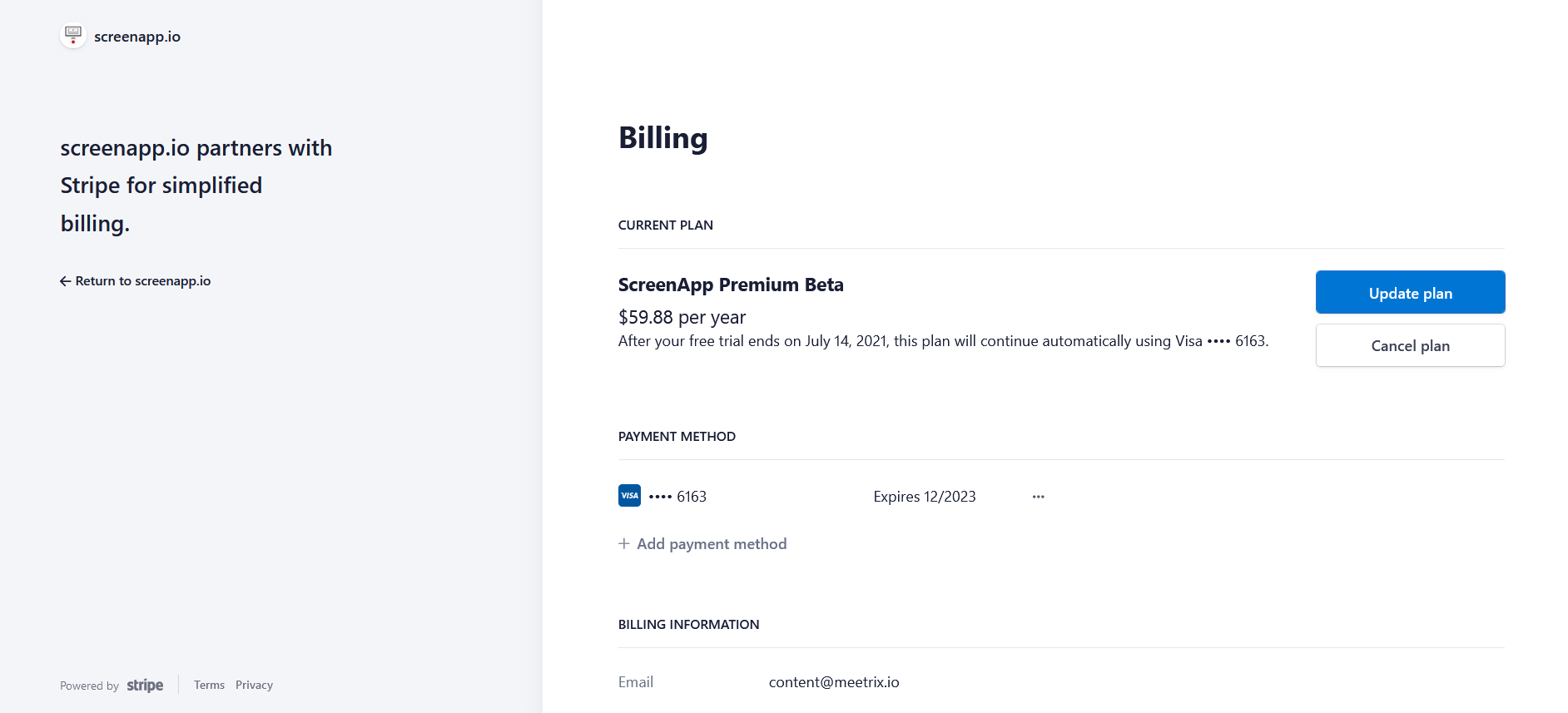The image size is (1568, 713).
Task: Click the screenapp.io logo icon
Action: pos(73,36)
